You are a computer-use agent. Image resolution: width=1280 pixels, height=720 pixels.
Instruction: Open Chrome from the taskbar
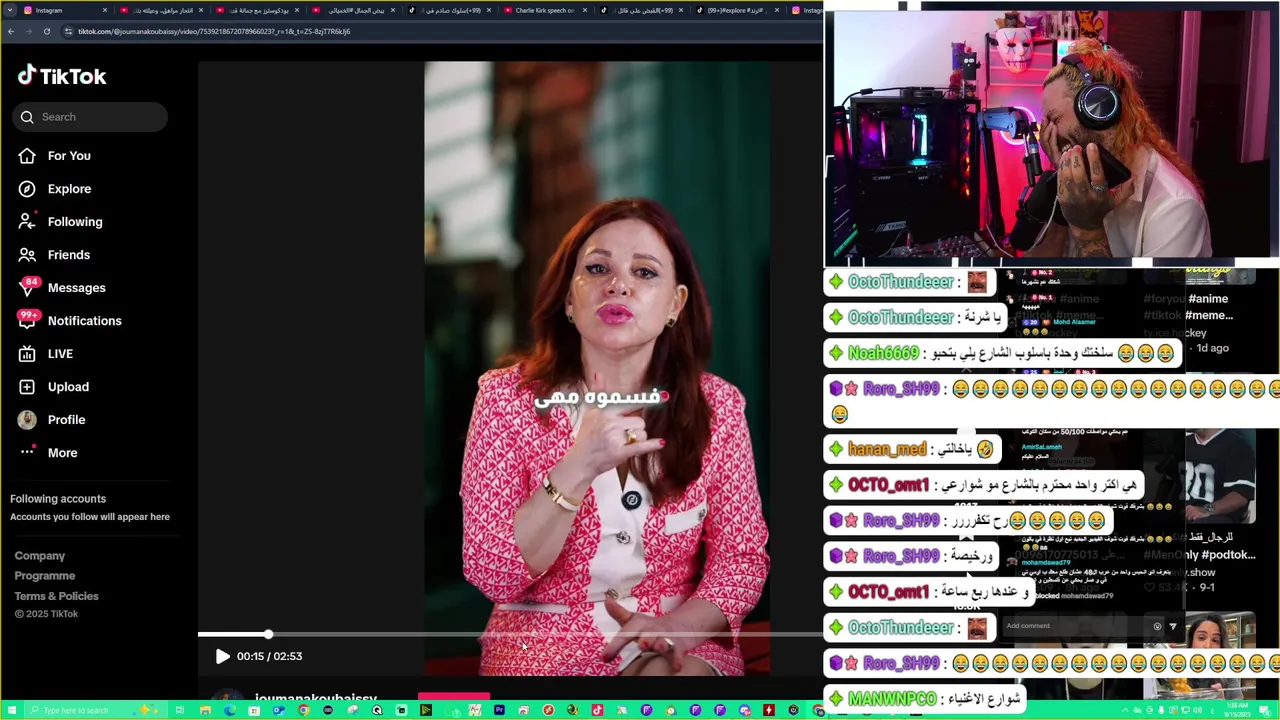coord(303,710)
